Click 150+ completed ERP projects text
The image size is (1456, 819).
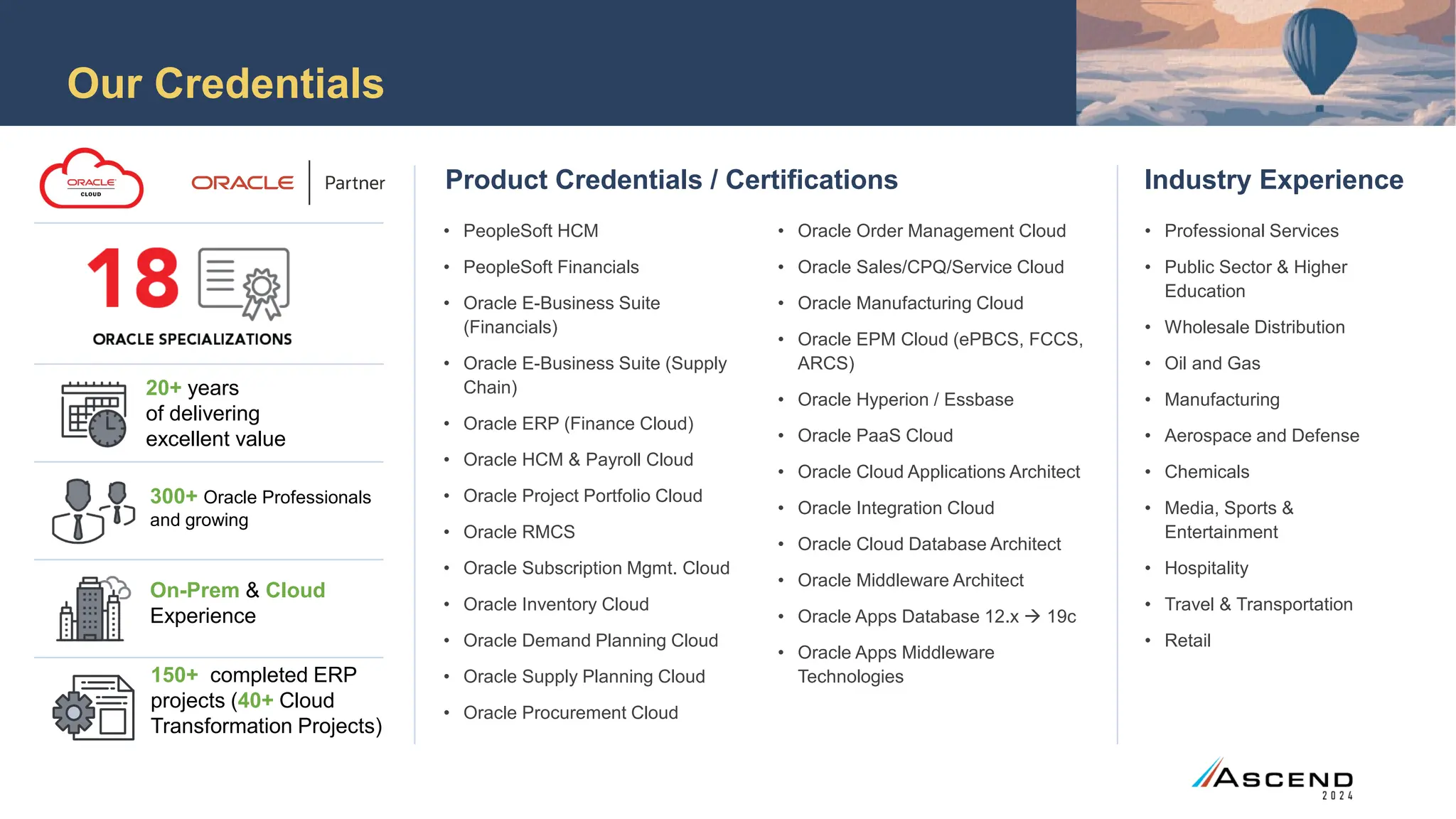coord(266,700)
